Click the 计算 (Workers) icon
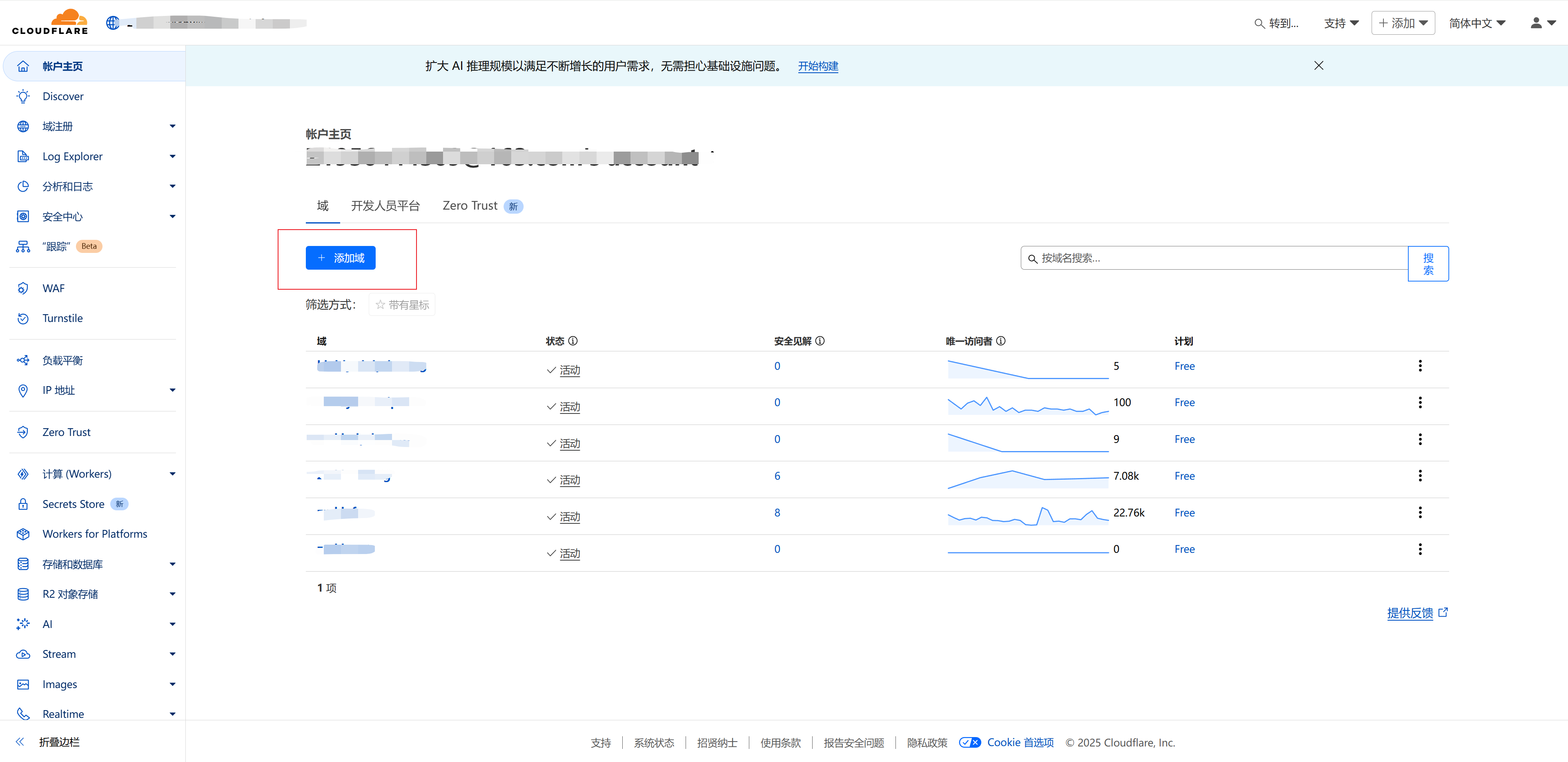The image size is (1568, 762). 23,474
